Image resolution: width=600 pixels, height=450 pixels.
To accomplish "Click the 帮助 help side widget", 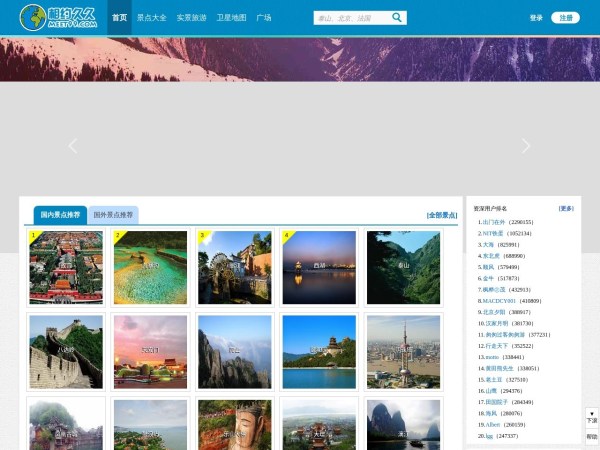I will click(592, 436).
